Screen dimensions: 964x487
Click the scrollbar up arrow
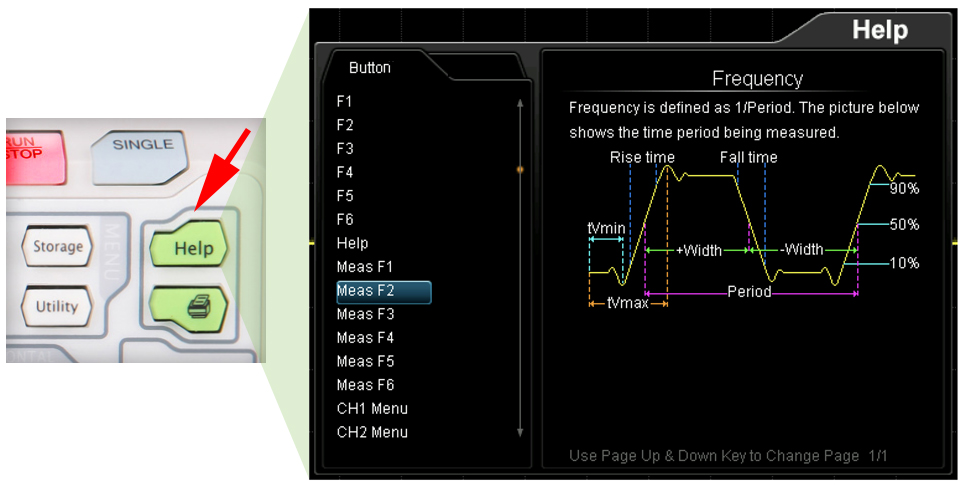pyautogui.click(x=520, y=102)
